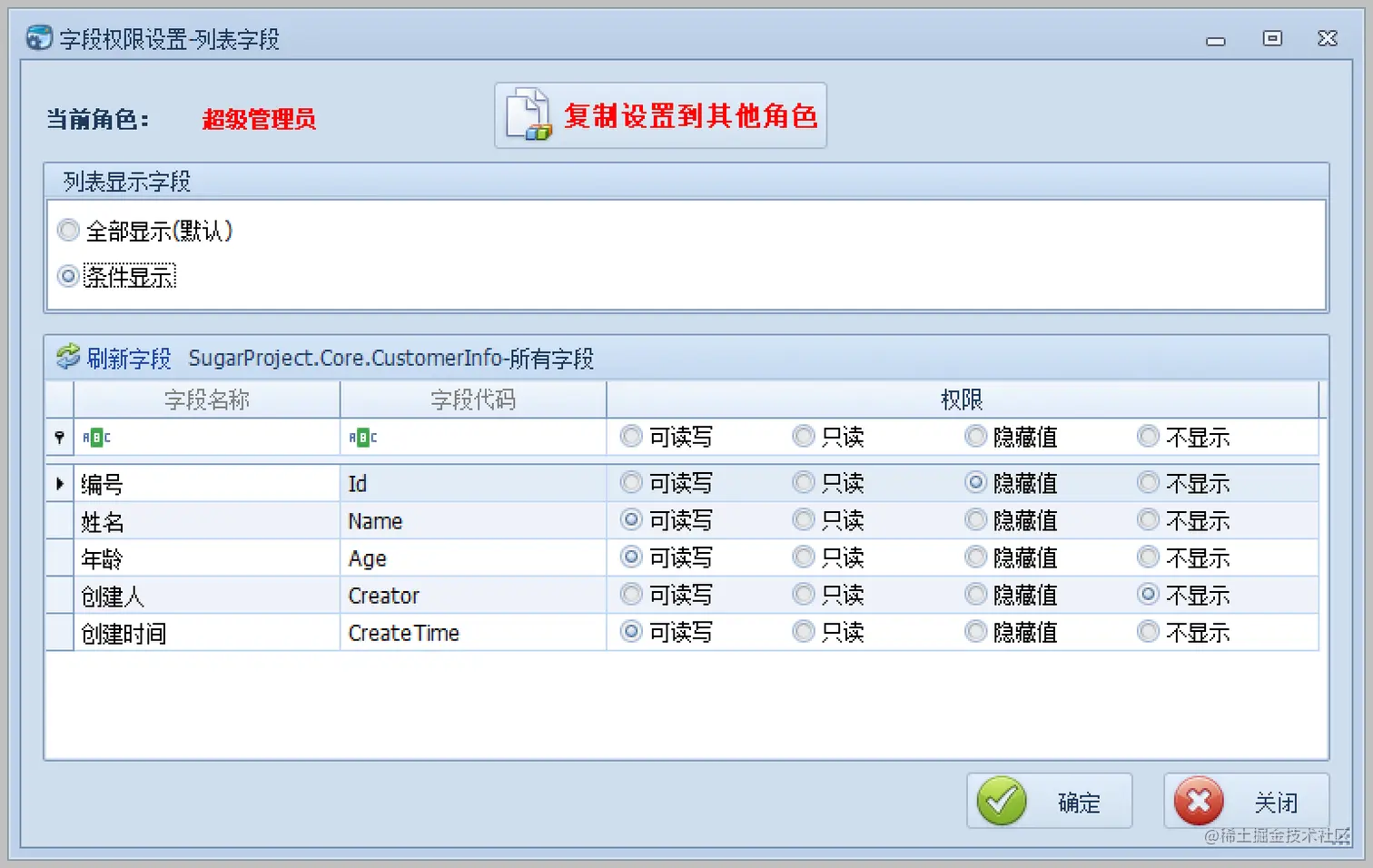Click the Name field code cell
1373x868 pixels.
pos(473,520)
